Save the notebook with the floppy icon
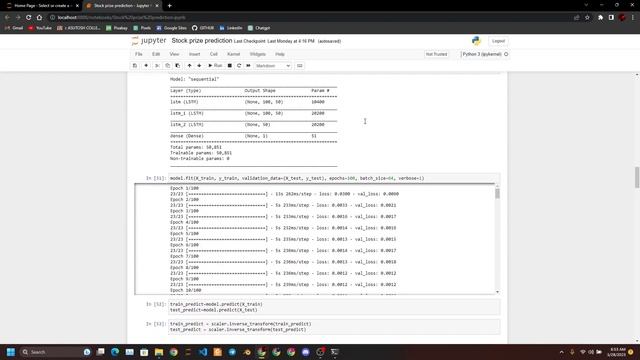This screenshot has height=360, width=640. tap(135, 66)
